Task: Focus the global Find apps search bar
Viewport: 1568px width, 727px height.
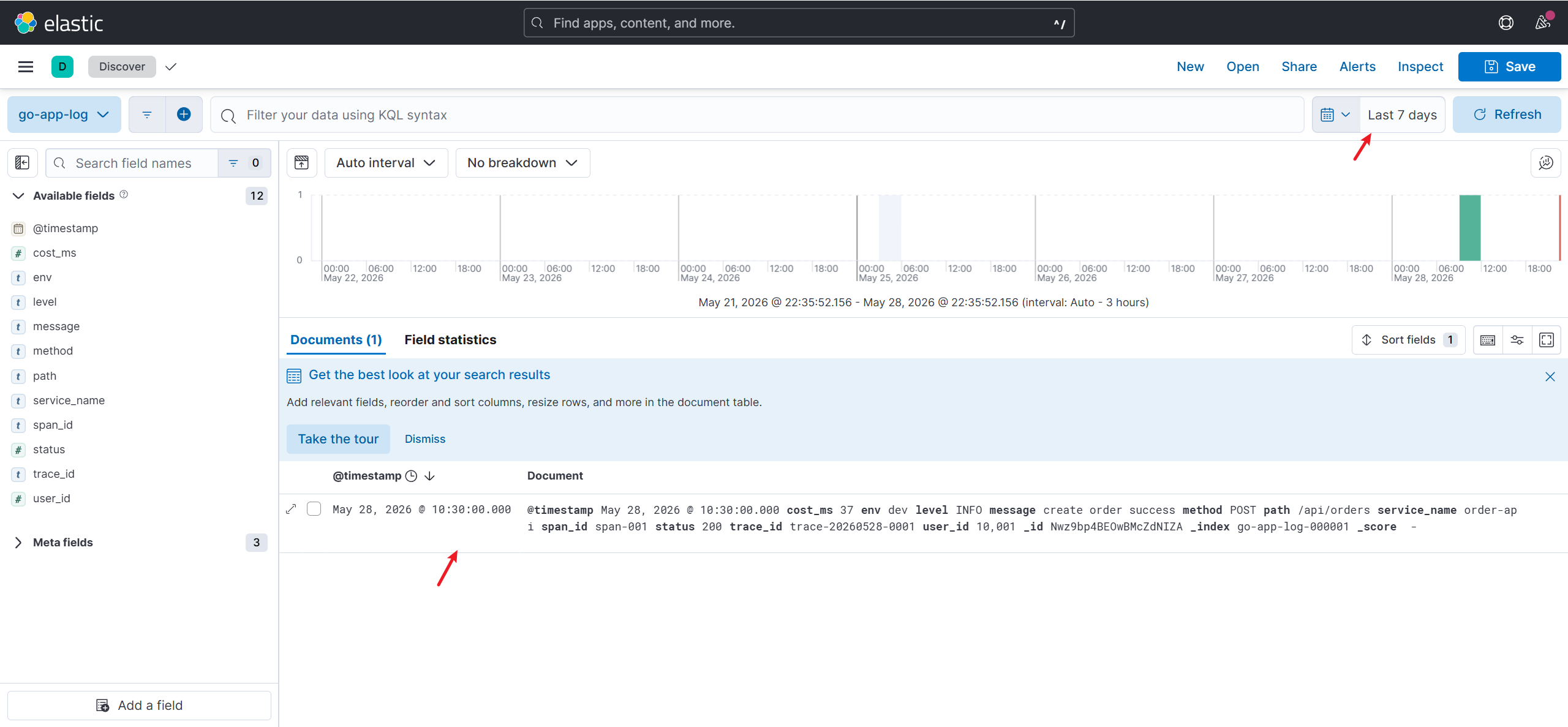Action: click(799, 23)
